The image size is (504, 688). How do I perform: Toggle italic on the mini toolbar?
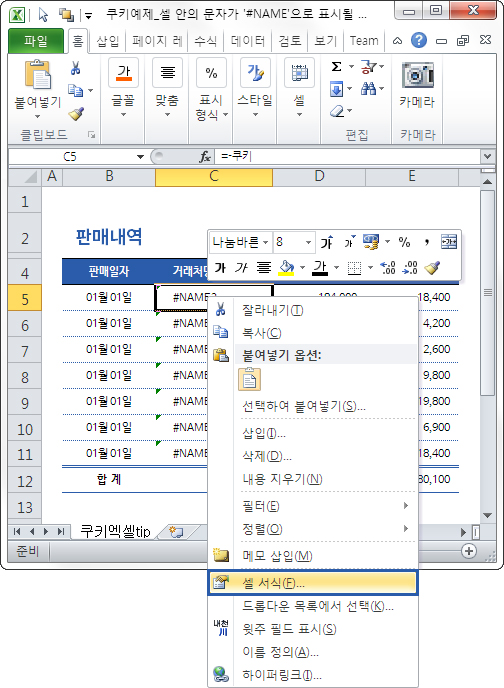click(242, 267)
